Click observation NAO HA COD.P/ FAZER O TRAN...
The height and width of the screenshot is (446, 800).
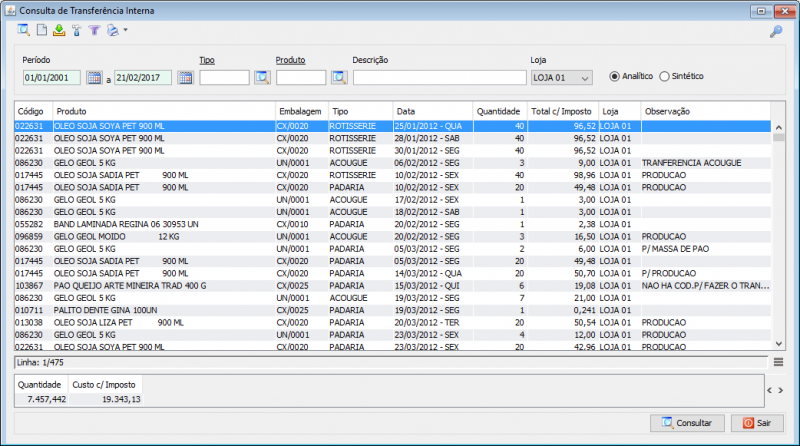705,286
